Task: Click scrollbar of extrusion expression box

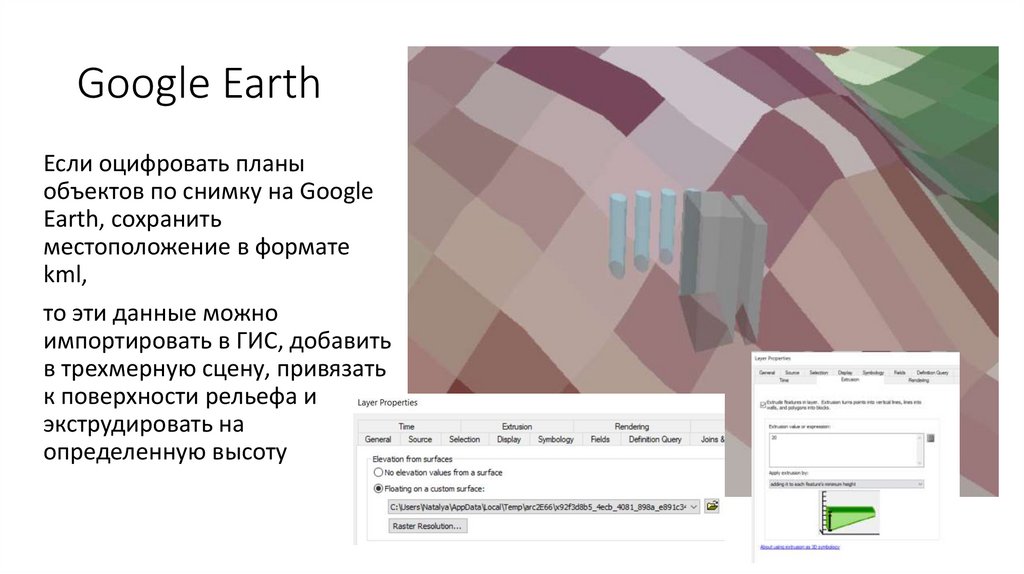Action: point(920,449)
